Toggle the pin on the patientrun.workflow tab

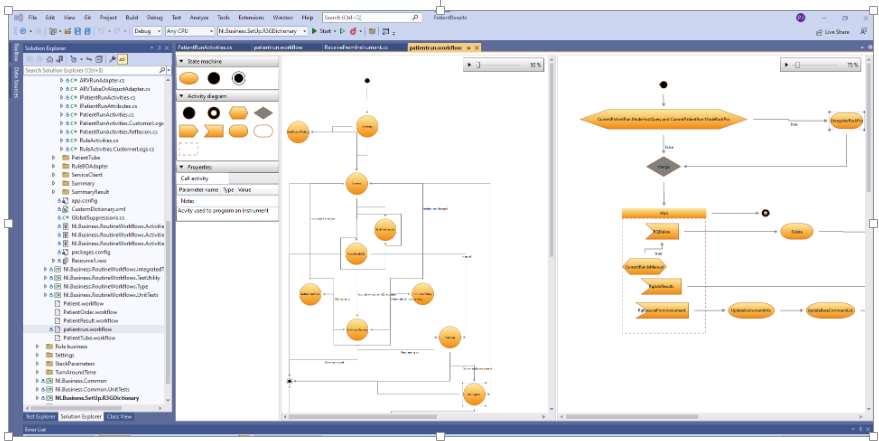(x=470, y=47)
